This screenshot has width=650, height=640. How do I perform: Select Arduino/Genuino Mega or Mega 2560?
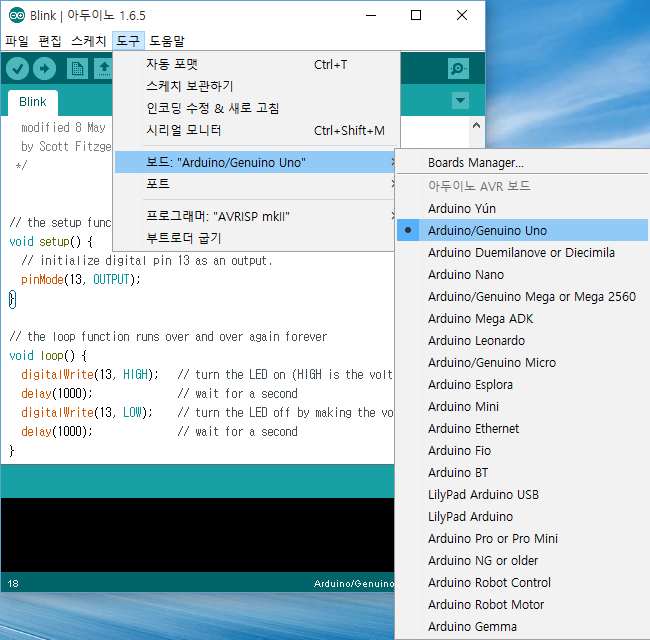(x=522, y=296)
